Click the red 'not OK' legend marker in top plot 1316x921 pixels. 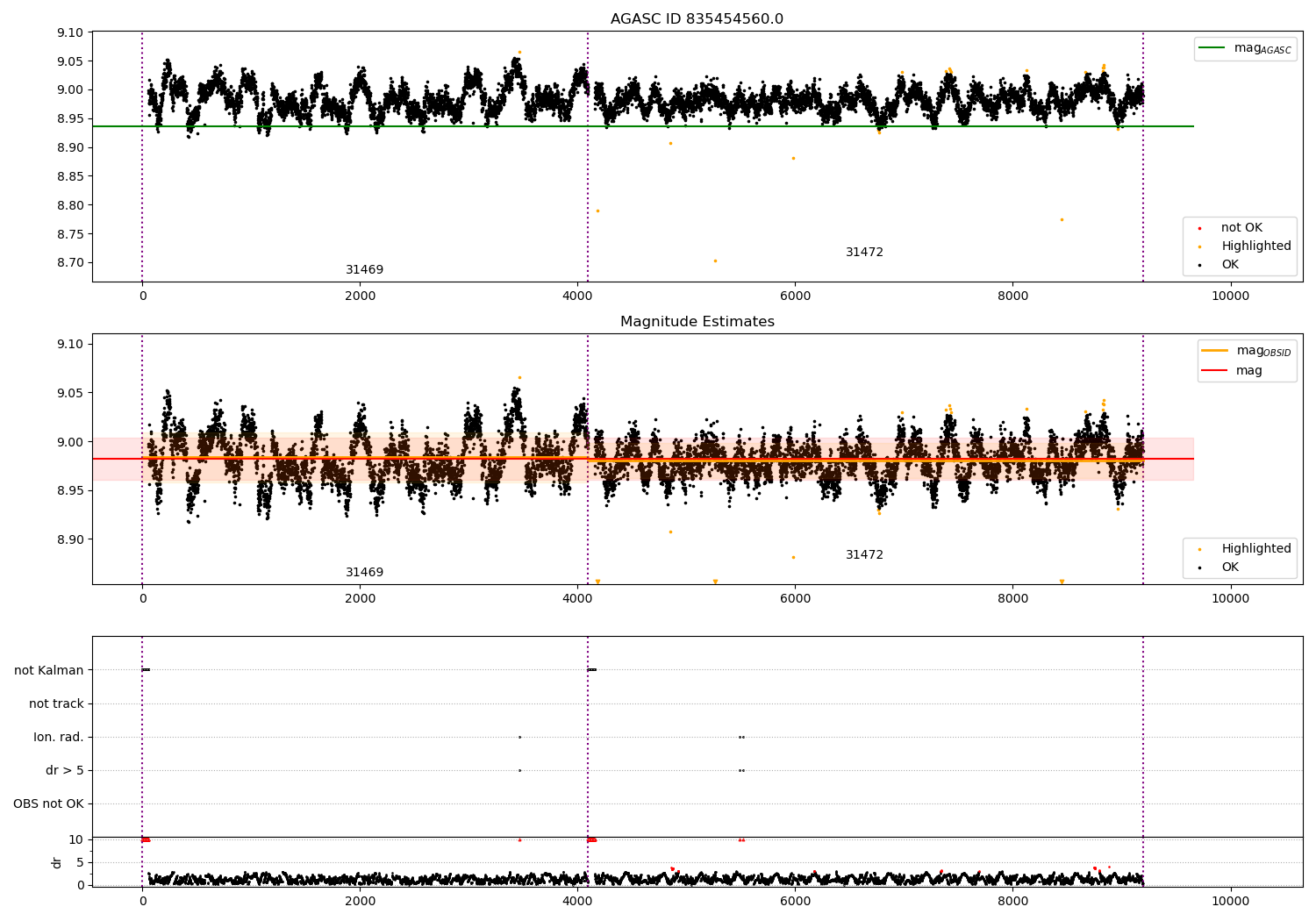point(1199,228)
